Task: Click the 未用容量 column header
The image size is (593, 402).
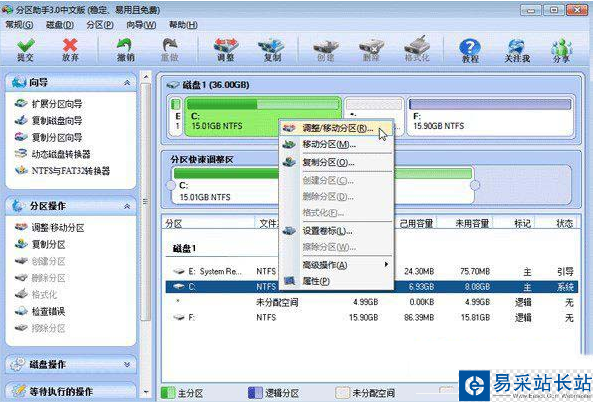Action: pos(472,224)
